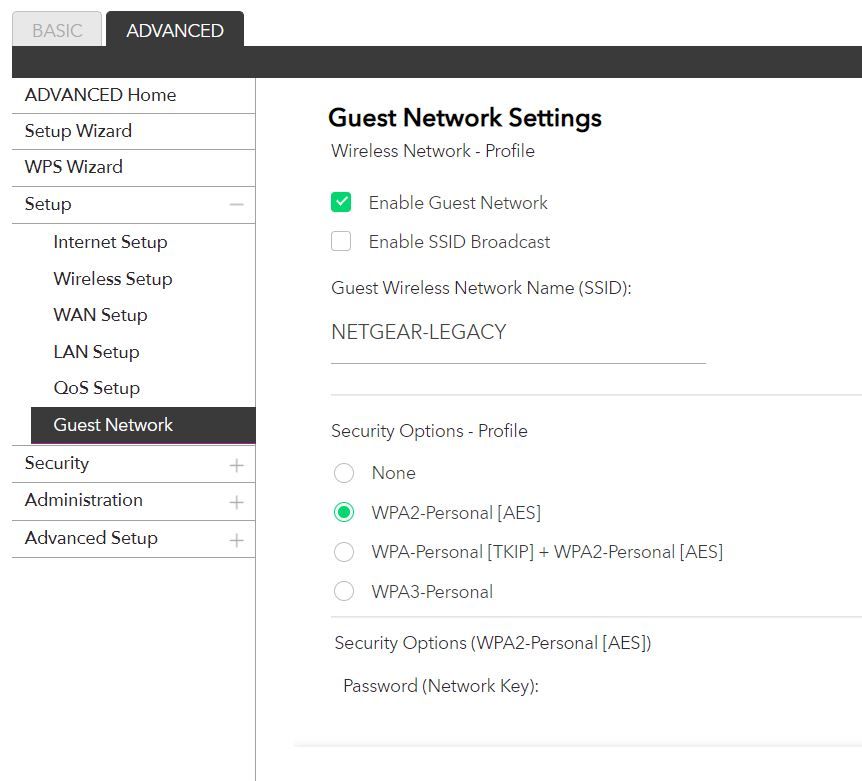Open Wireless Setup page
Image resolution: width=862 pixels, height=781 pixels.
(113, 279)
